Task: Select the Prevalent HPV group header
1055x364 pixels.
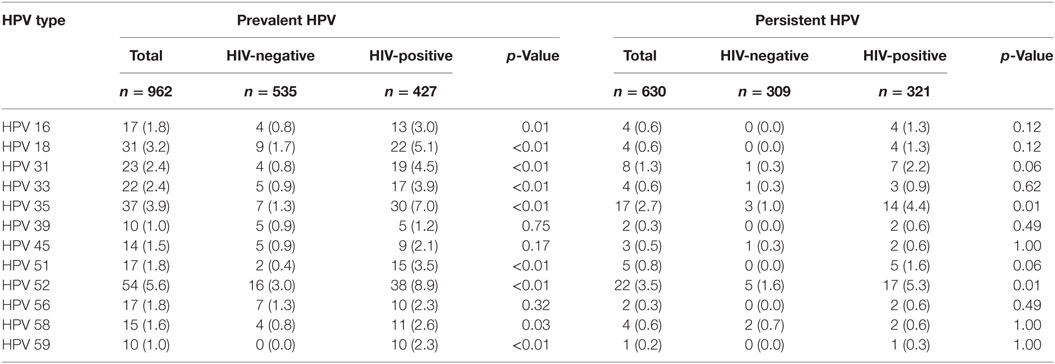Action: [287, 22]
